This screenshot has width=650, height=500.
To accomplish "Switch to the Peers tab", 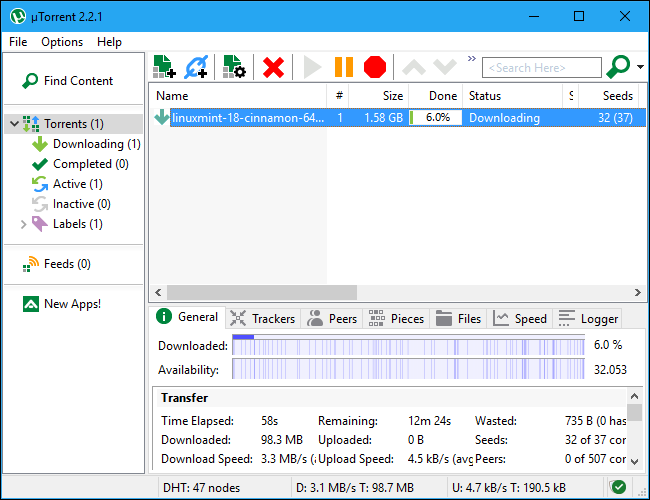I will click(x=332, y=318).
